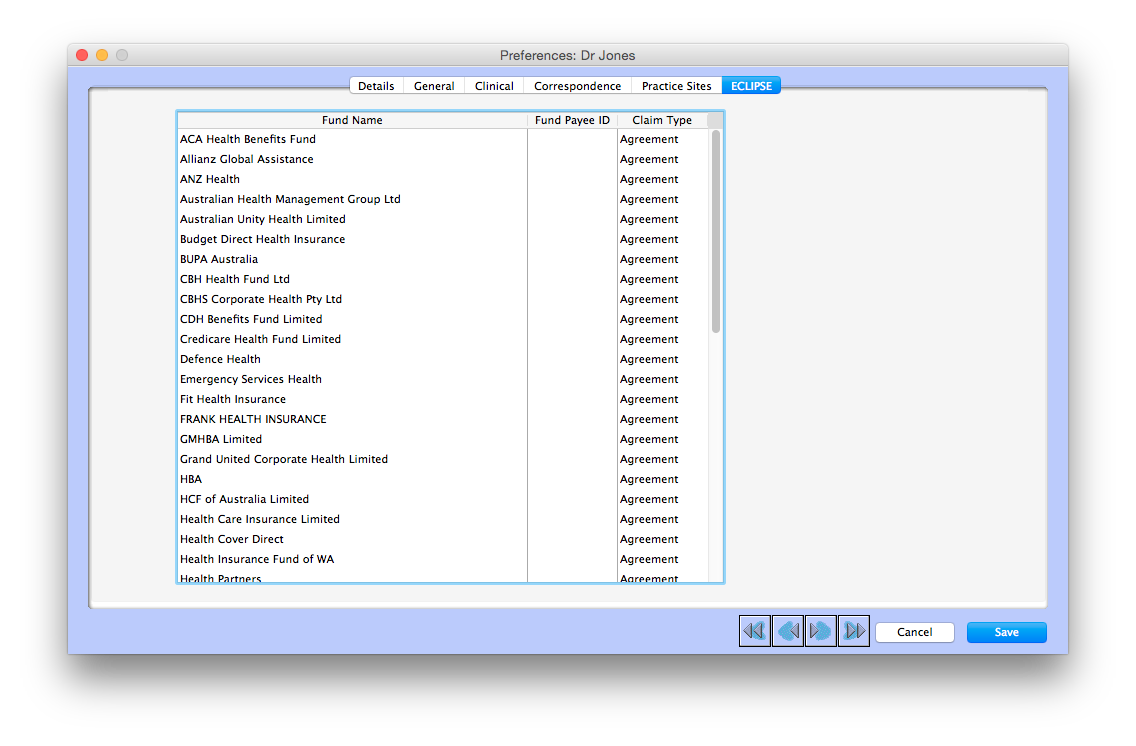The height and width of the screenshot is (746, 1136).
Task: Open the Correspondence tab
Action: coord(577,85)
